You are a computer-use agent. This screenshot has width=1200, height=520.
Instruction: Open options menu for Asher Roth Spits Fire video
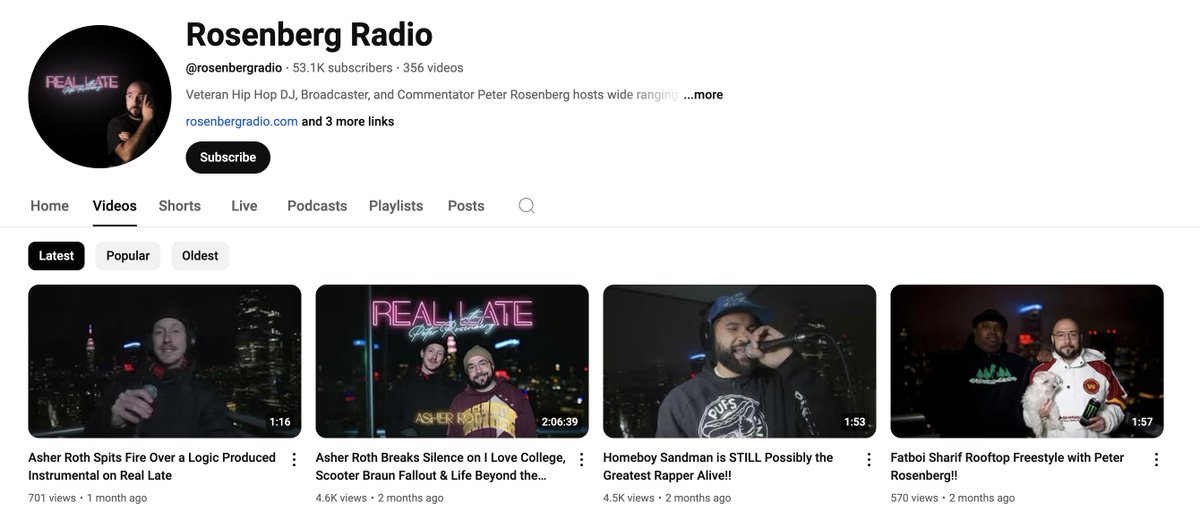[294, 460]
